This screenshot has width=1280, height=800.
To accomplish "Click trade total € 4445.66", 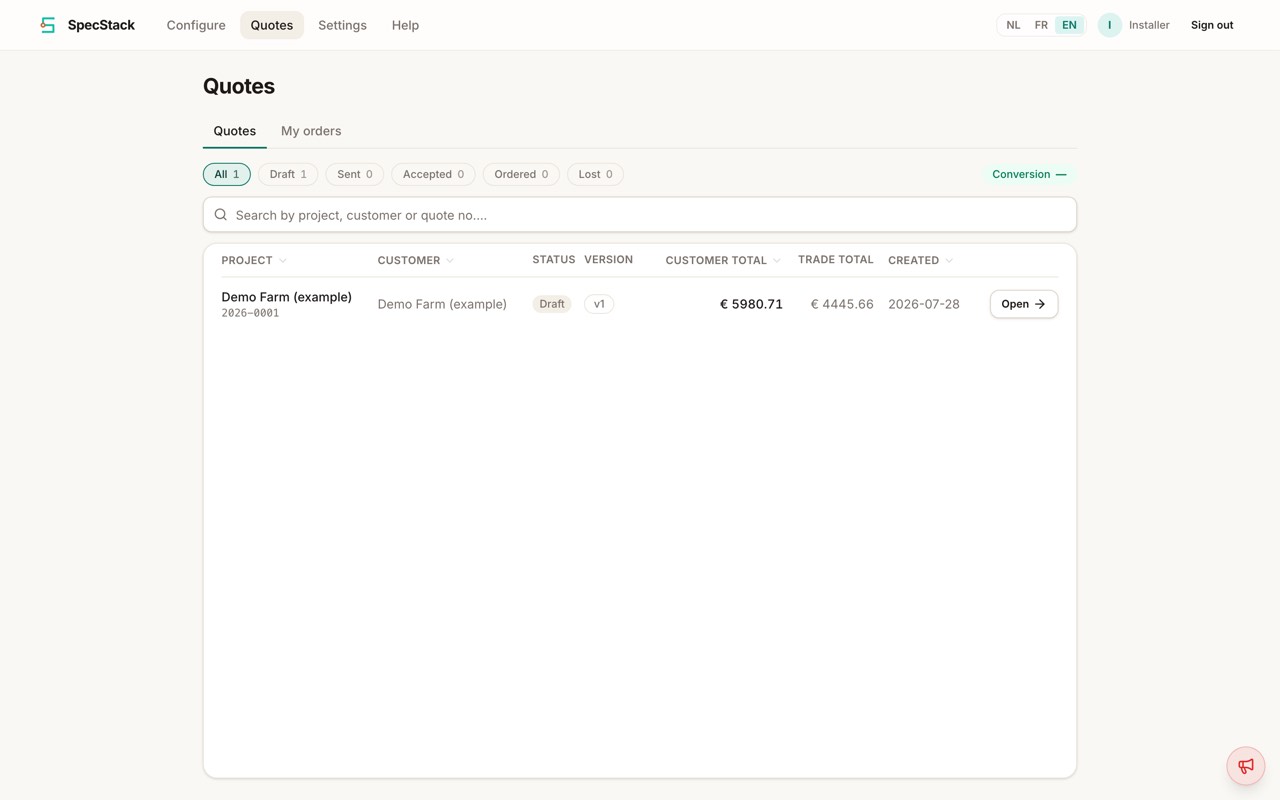I will [x=842, y=304].
